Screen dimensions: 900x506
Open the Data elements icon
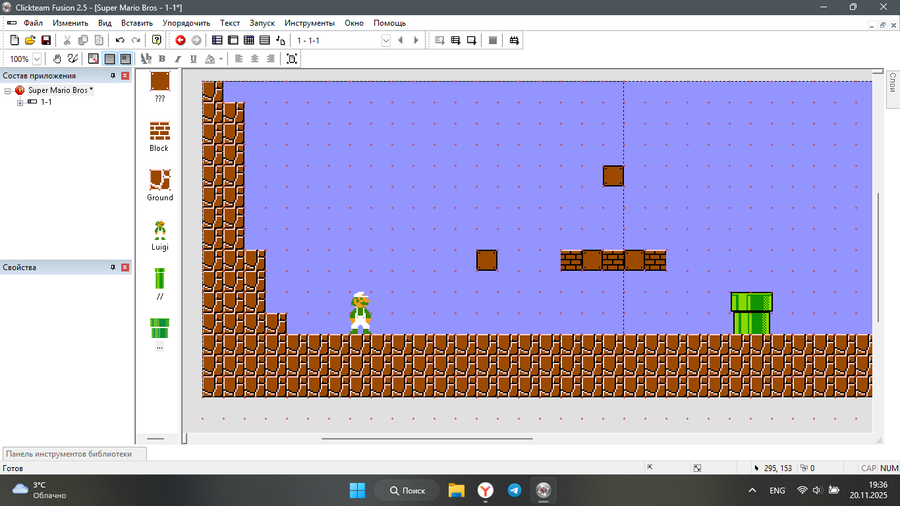(281, 40)
